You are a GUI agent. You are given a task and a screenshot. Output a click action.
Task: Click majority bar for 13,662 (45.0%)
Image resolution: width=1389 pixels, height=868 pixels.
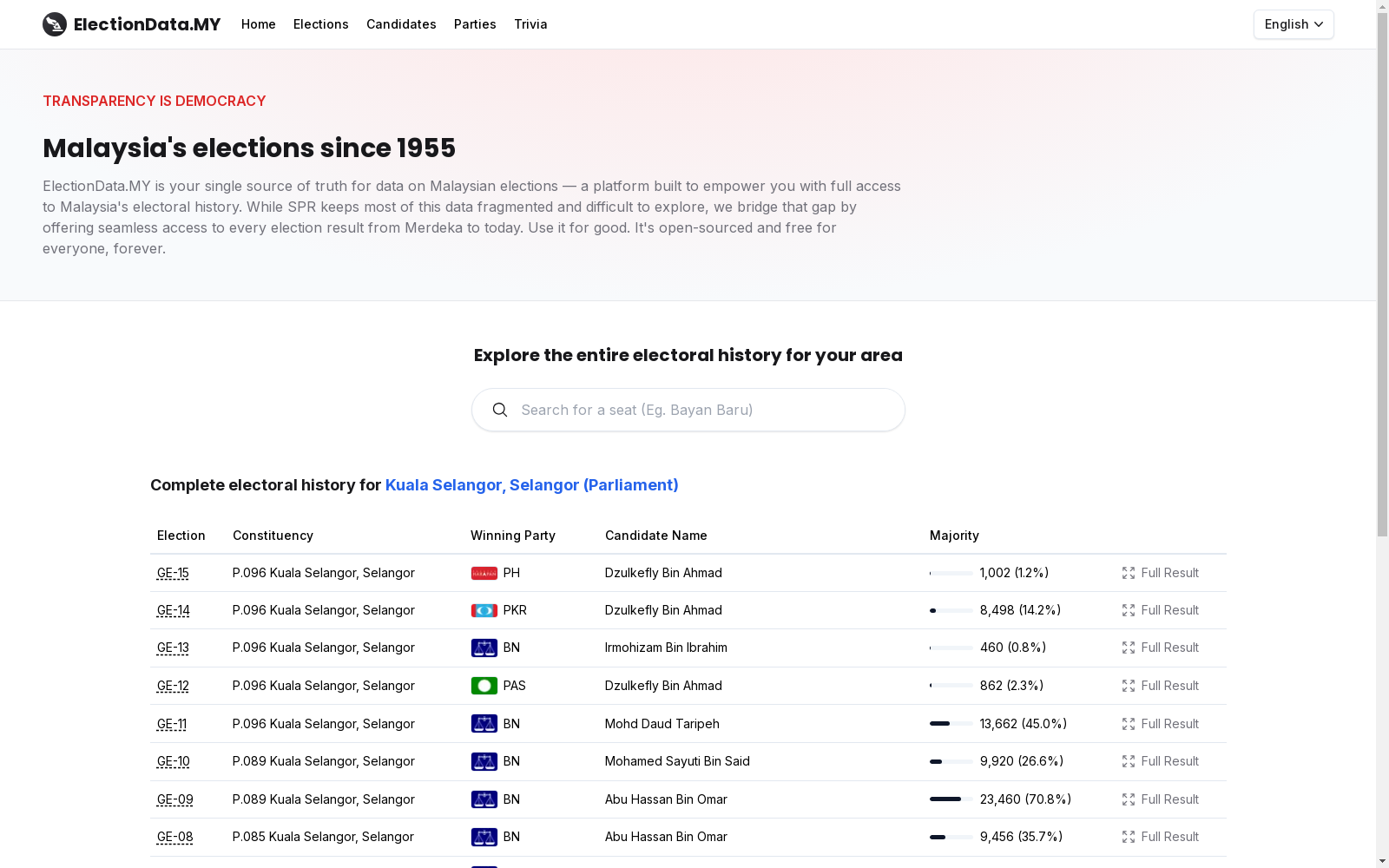[951, 724]
